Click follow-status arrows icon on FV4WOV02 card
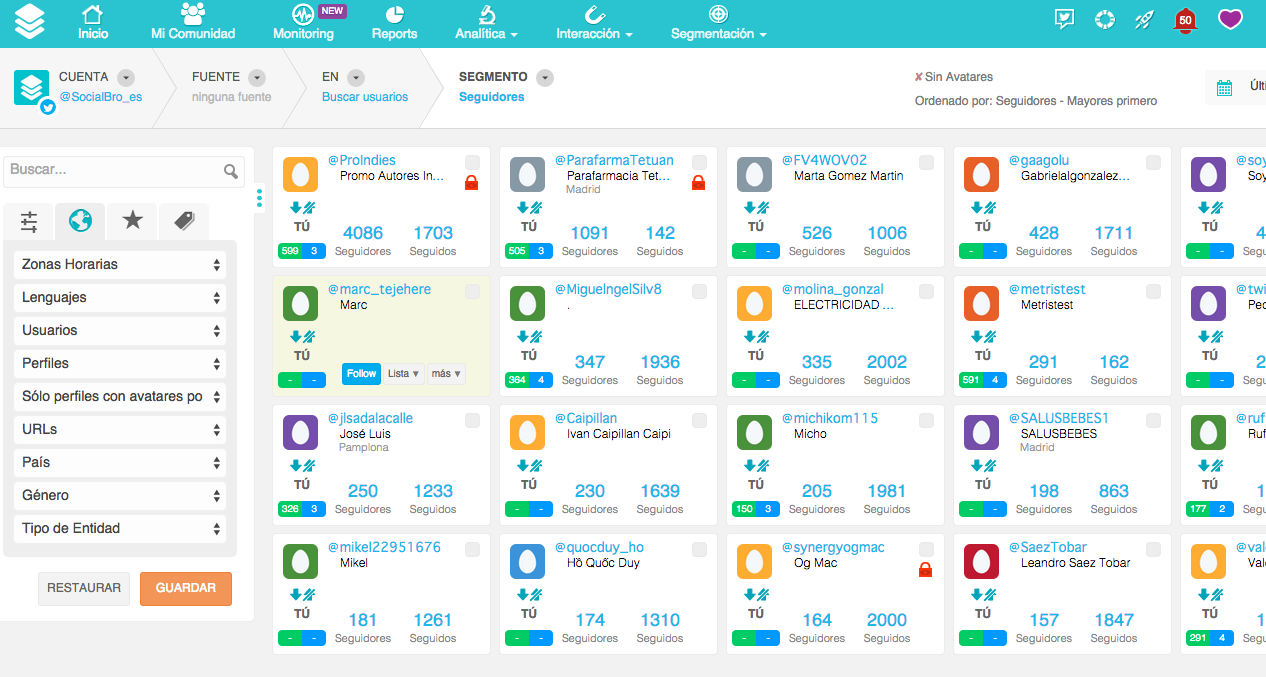The width and height of the screenshot is (1266, 677). 755,208
